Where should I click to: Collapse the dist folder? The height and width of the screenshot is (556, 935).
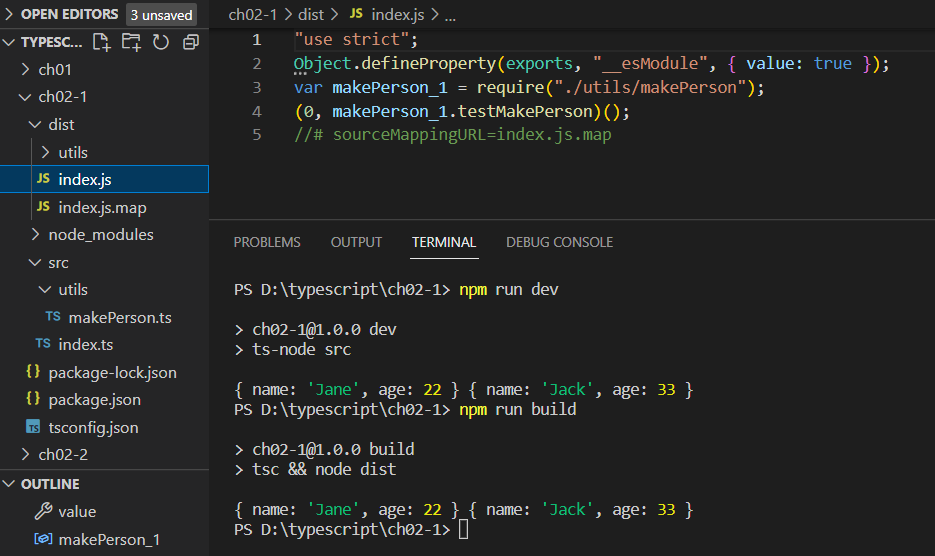point(35,124)
